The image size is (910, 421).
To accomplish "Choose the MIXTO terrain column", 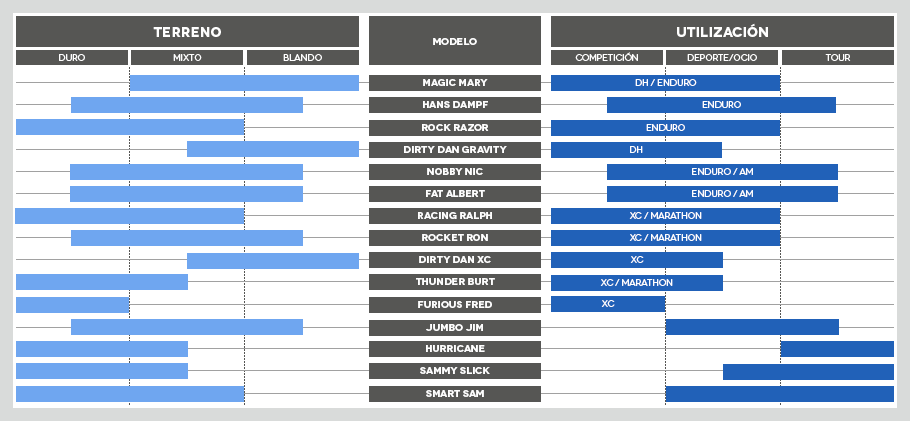I will (187, 58).
